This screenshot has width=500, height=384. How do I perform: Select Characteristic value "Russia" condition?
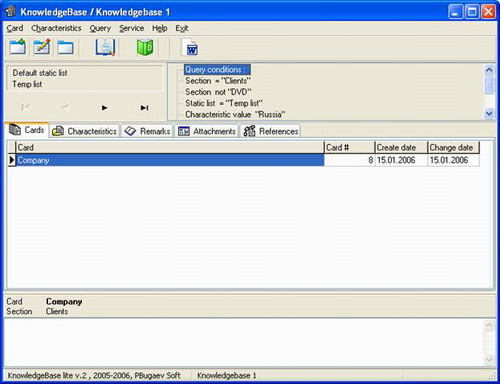[x=235, y=114]
